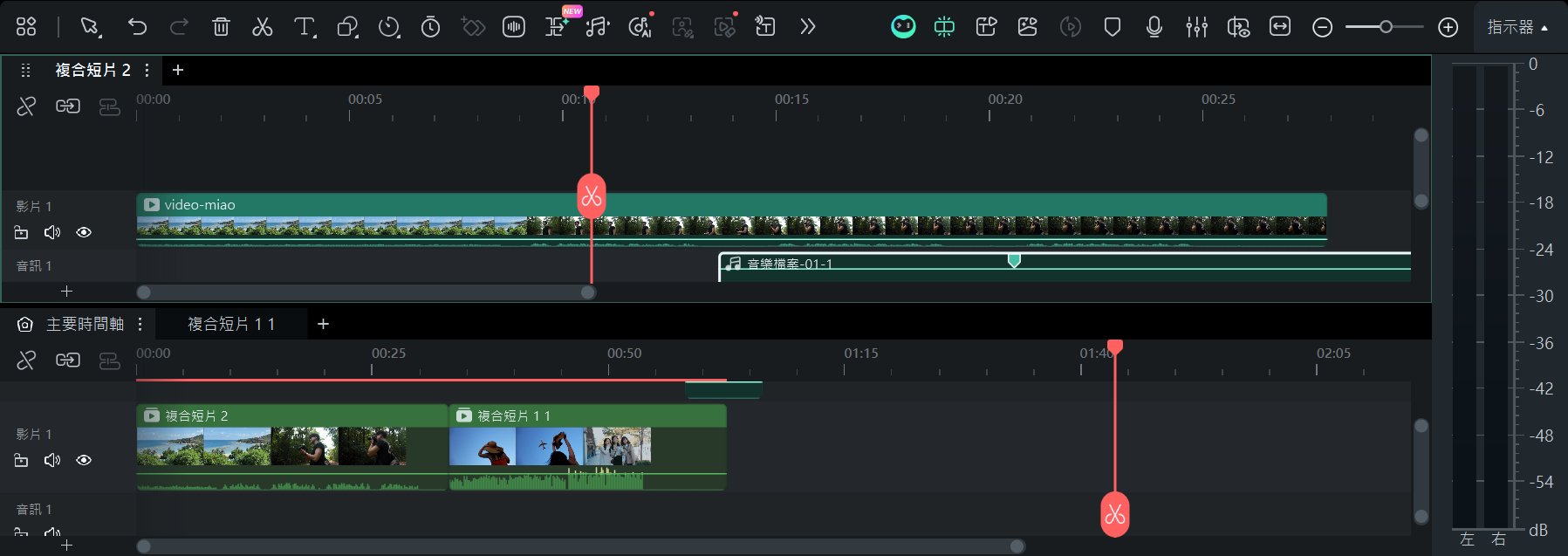Click the microphone voiceover record icon

pyautogui.click(x=1154, y=27)
